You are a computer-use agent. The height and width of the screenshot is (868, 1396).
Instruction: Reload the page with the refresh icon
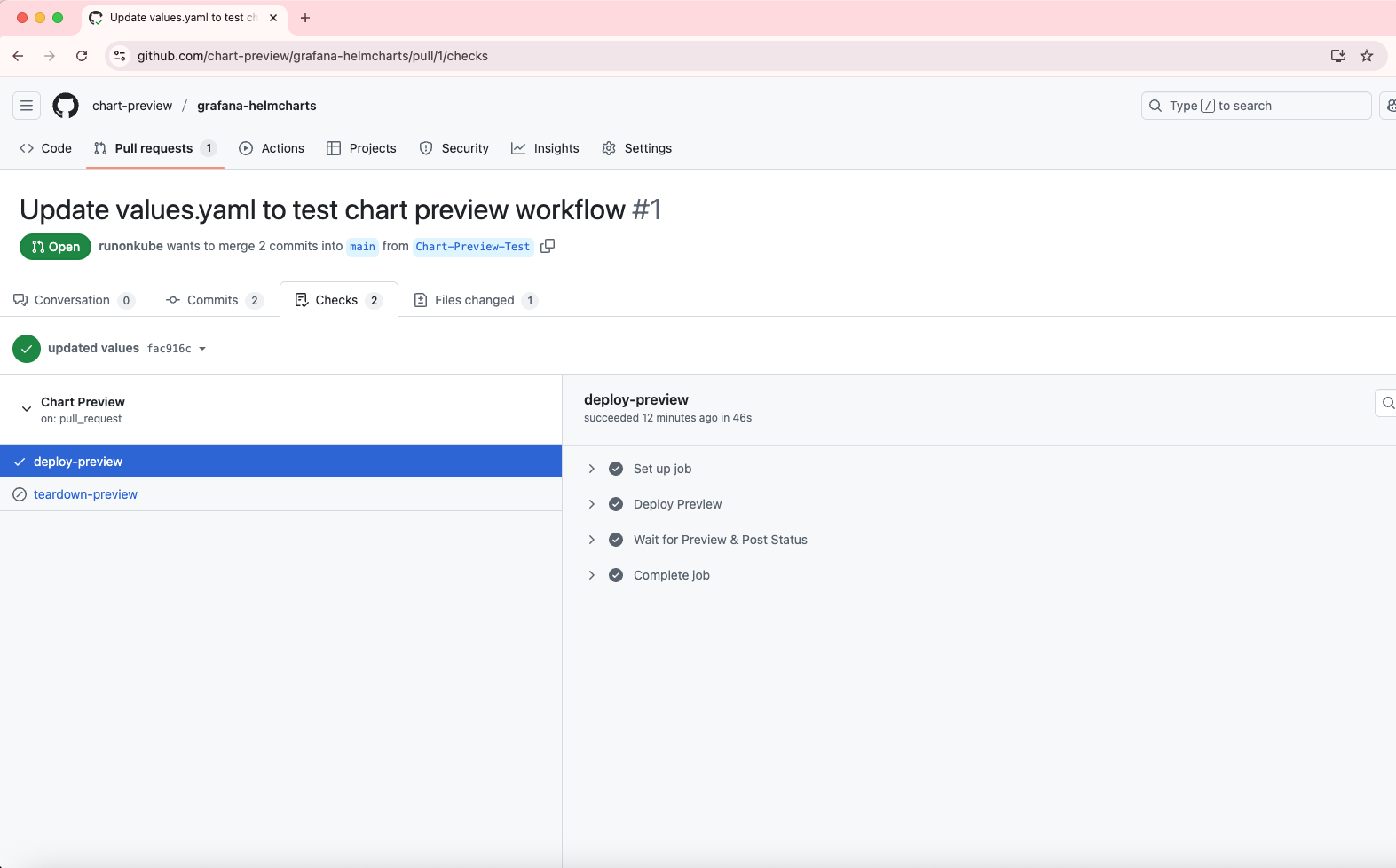pyautogui.click(x=82, y=56)
